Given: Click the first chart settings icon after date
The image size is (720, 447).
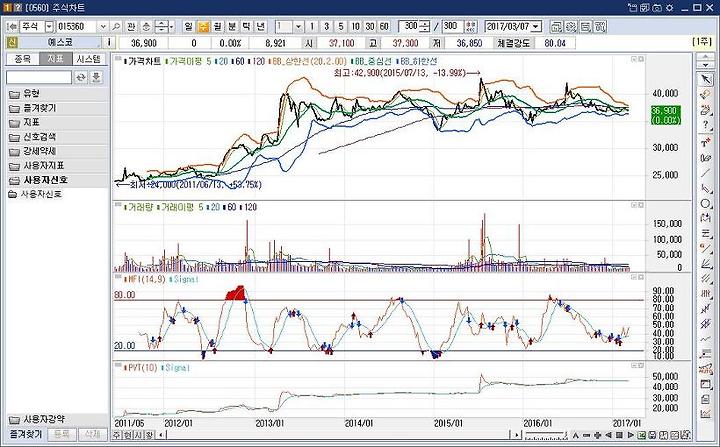Looking at the screenshot, I should click(556, 26).
